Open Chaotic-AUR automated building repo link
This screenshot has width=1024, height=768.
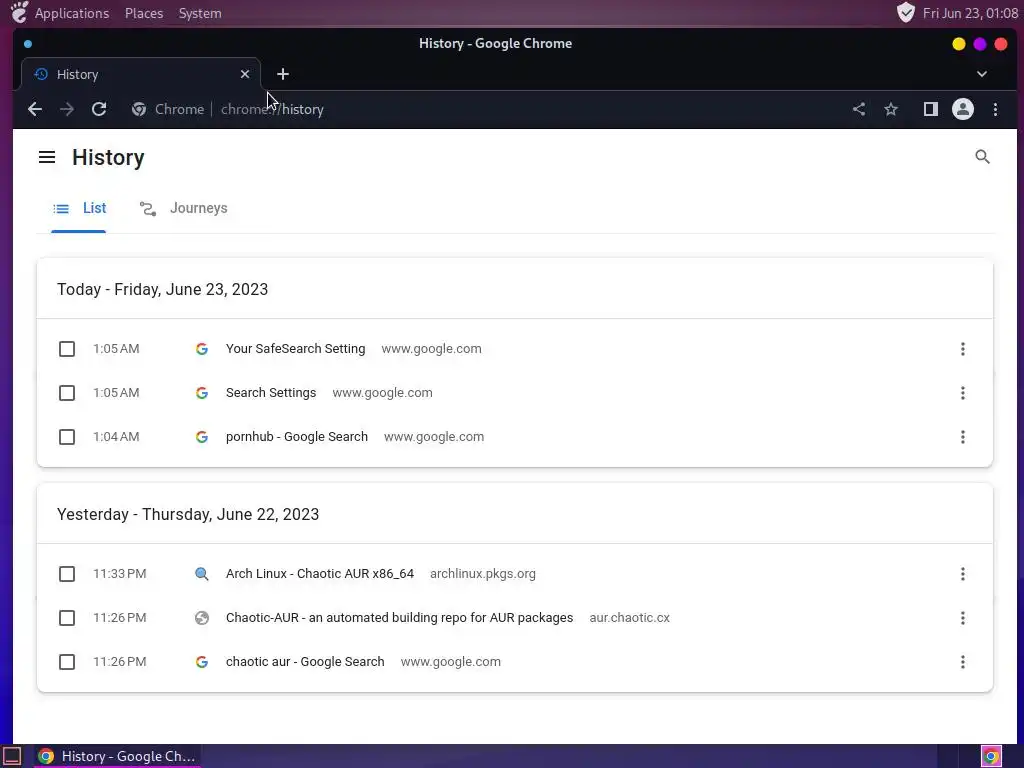click(x=400, y=618)
